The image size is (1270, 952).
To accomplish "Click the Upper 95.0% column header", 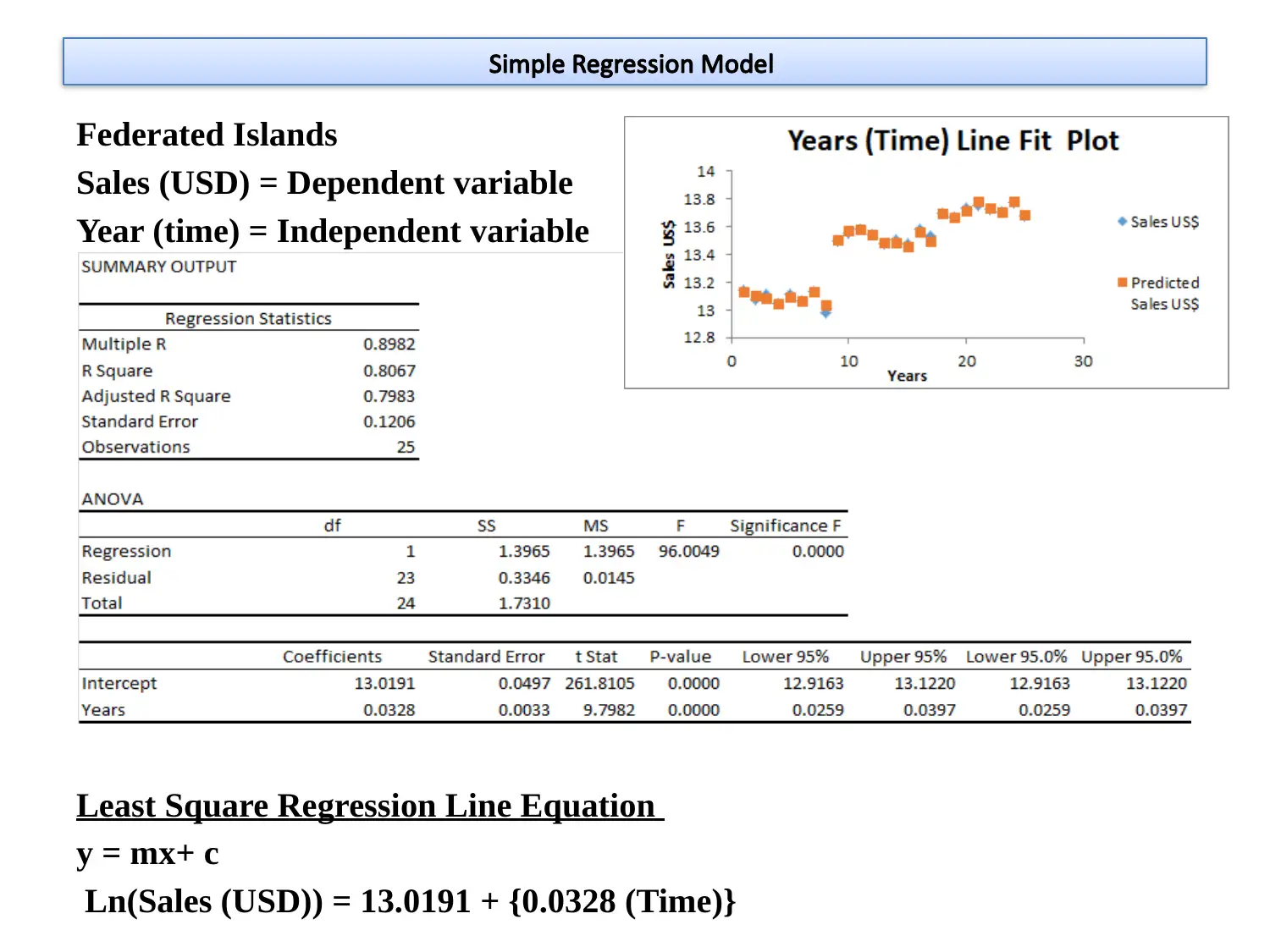I will pyautogui.click(x=1131, y=657).
